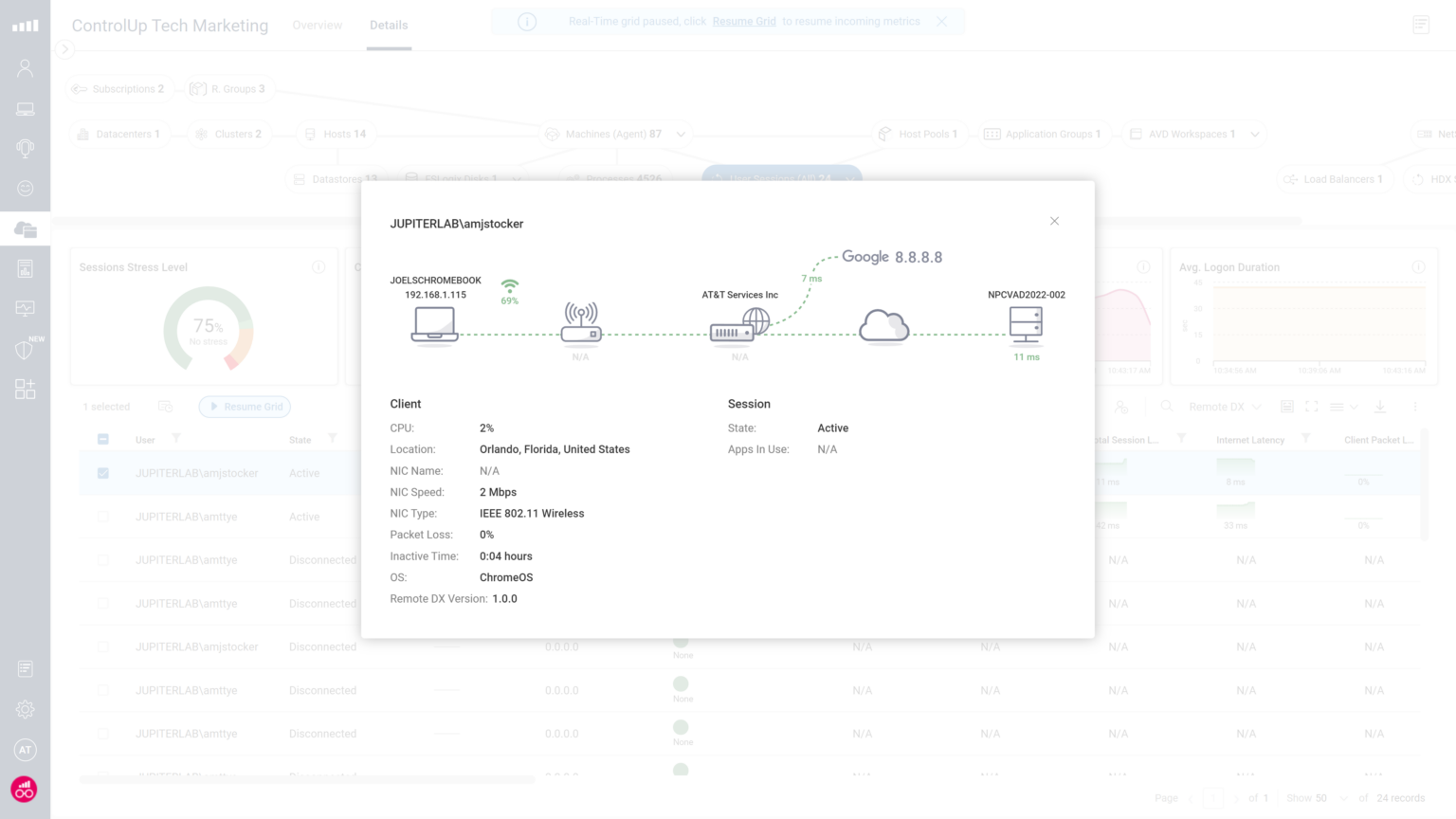
Task: Click the Resume Grid link in the banner
Action: [744, 21]
